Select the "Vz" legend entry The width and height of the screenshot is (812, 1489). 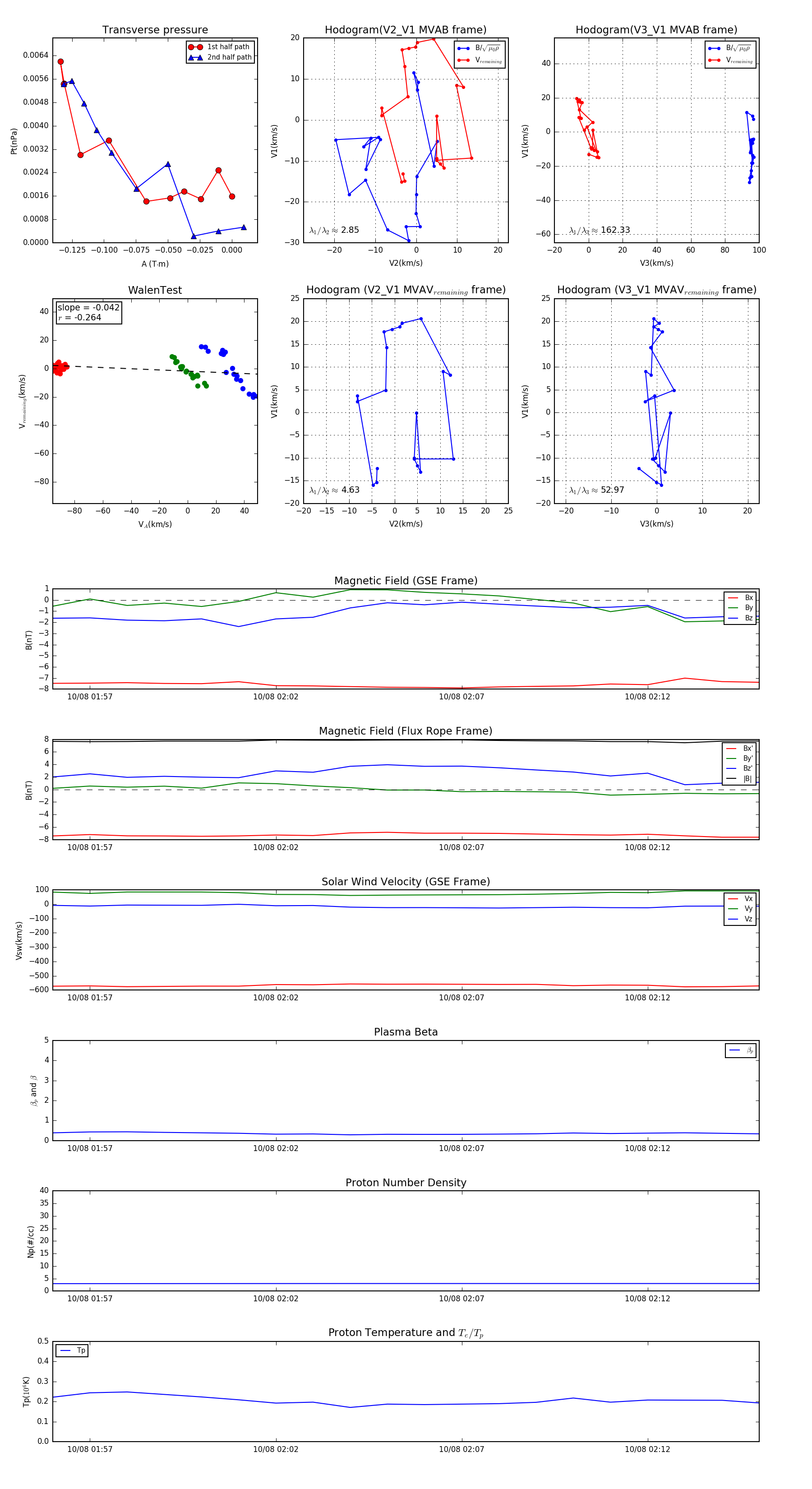pyautogui.click(x=740, y=919)
